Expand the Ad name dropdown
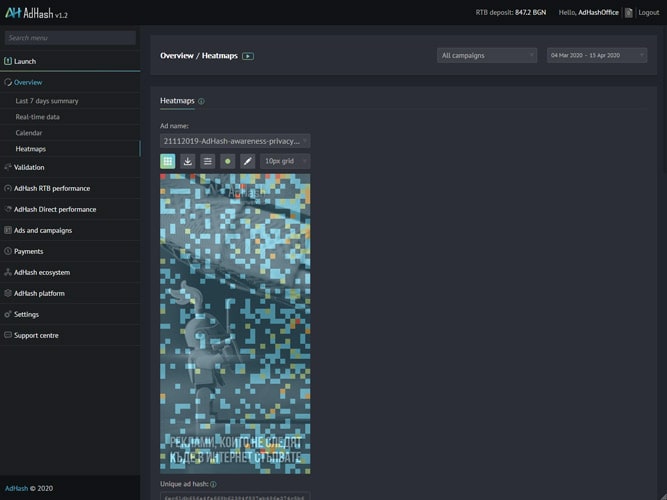The width and height of the screenshot is (667, 500). tap(235, 141)
